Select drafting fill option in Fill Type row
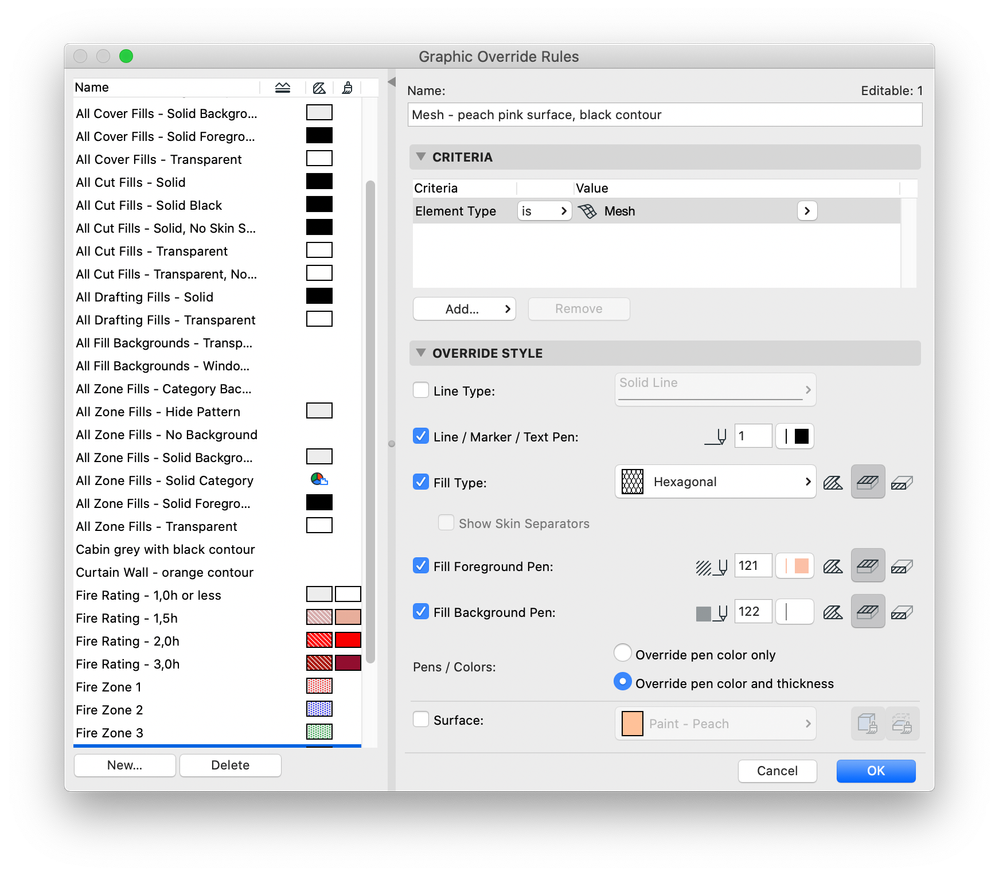999x876 pixels. pos(833,482)
